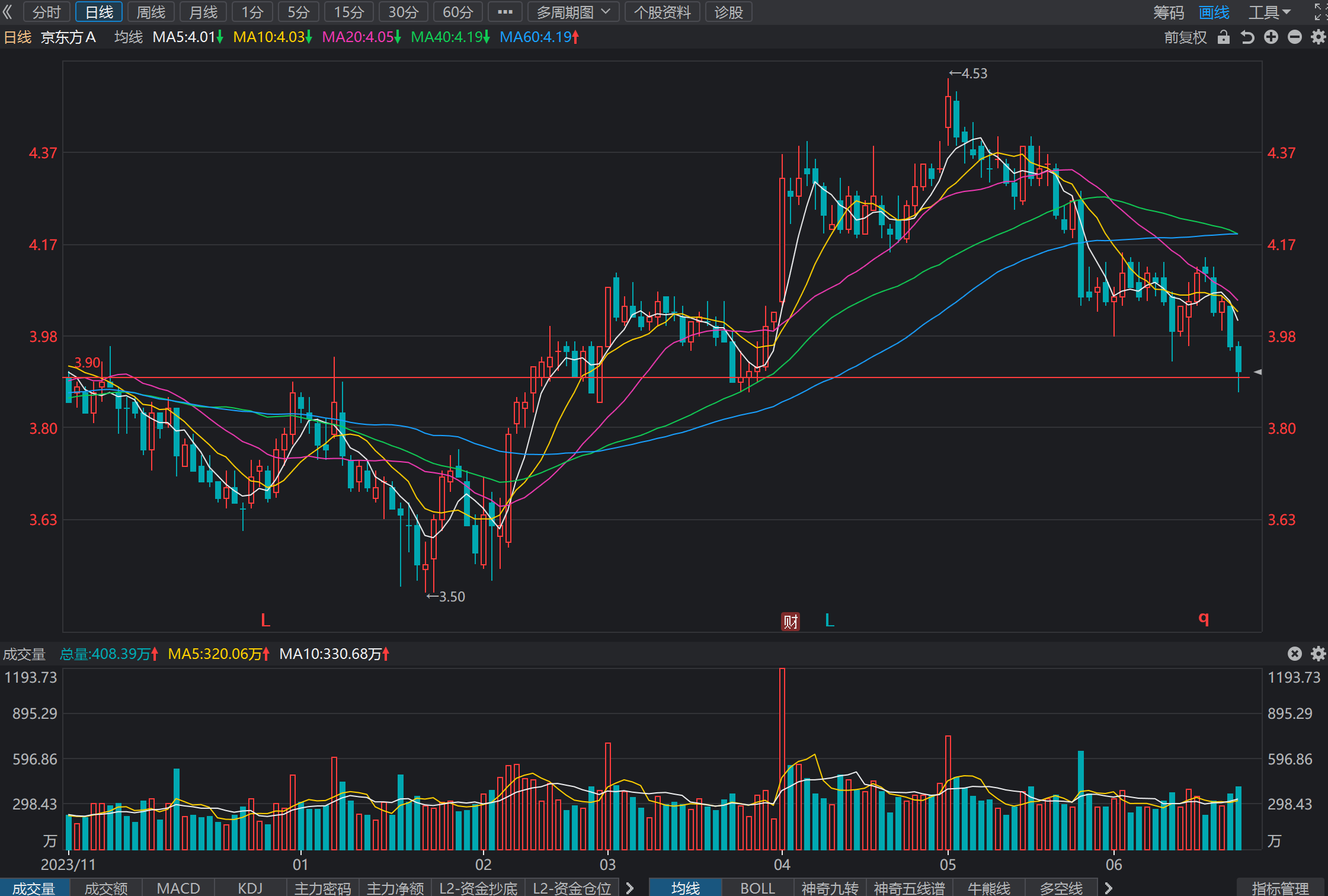
Task: Click MA10:4.03 indicator label
Action: click(x=273, y=37)
